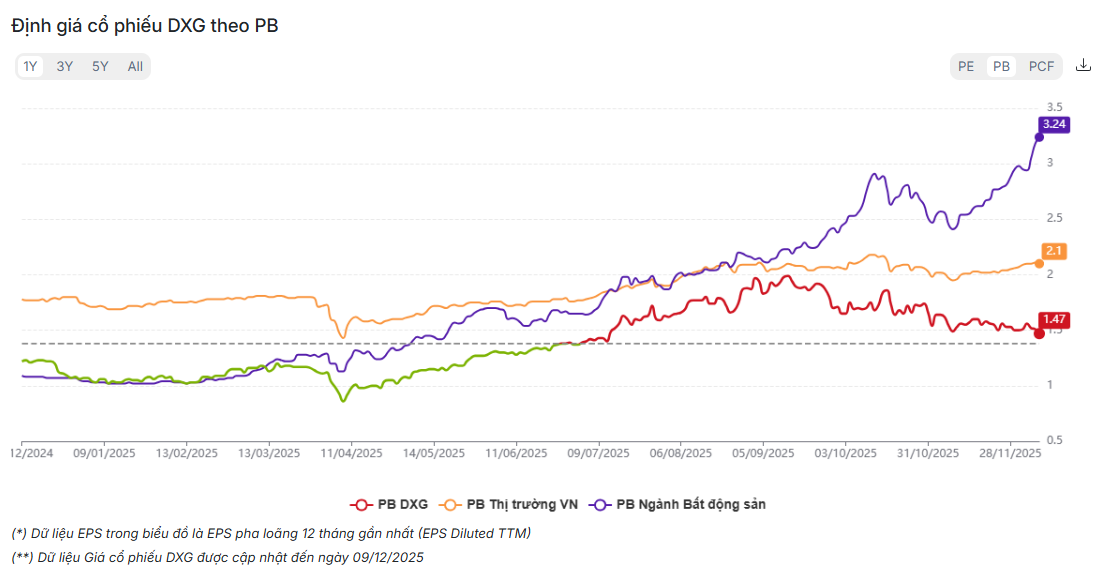Click the 3.24 purple value label
Viewport: 1100px width, 570px height.
coord(1055,125)
